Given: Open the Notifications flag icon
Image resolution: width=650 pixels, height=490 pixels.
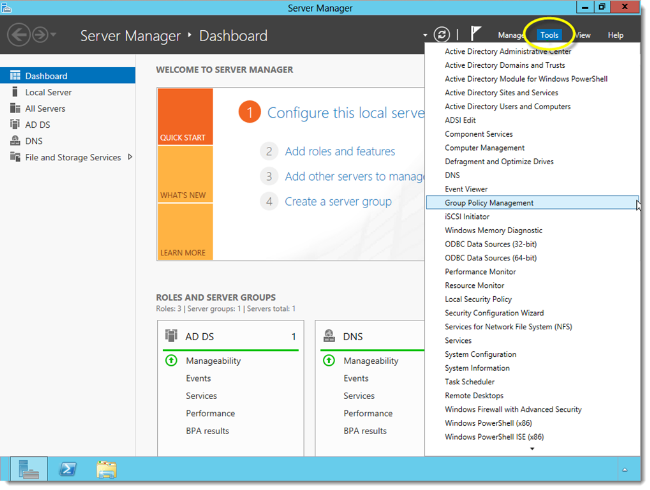Looking at the screenshot, I should click(475, 34).
